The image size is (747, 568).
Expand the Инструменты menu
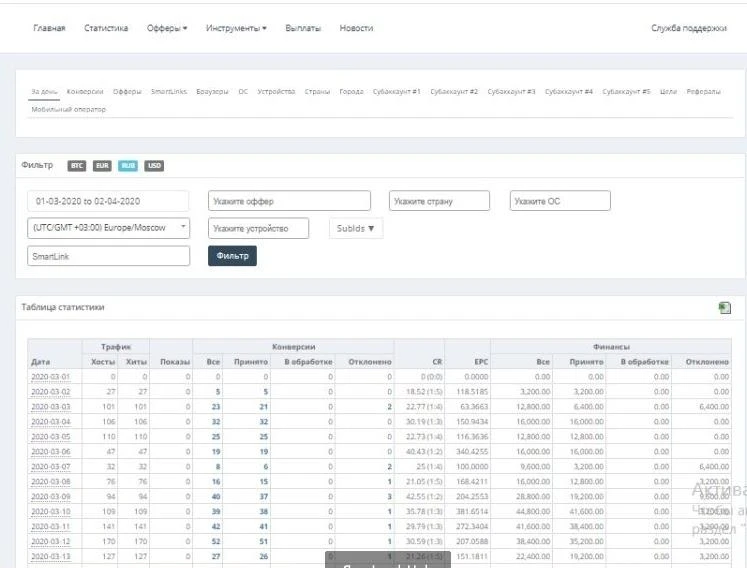(236, 28)
